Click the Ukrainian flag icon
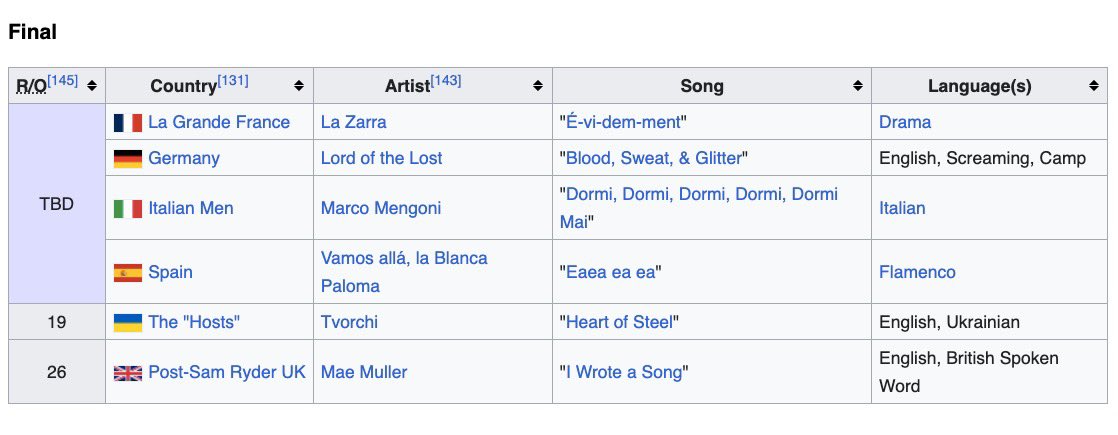Screen dimensions: 1118x435 tap(127, 323)
